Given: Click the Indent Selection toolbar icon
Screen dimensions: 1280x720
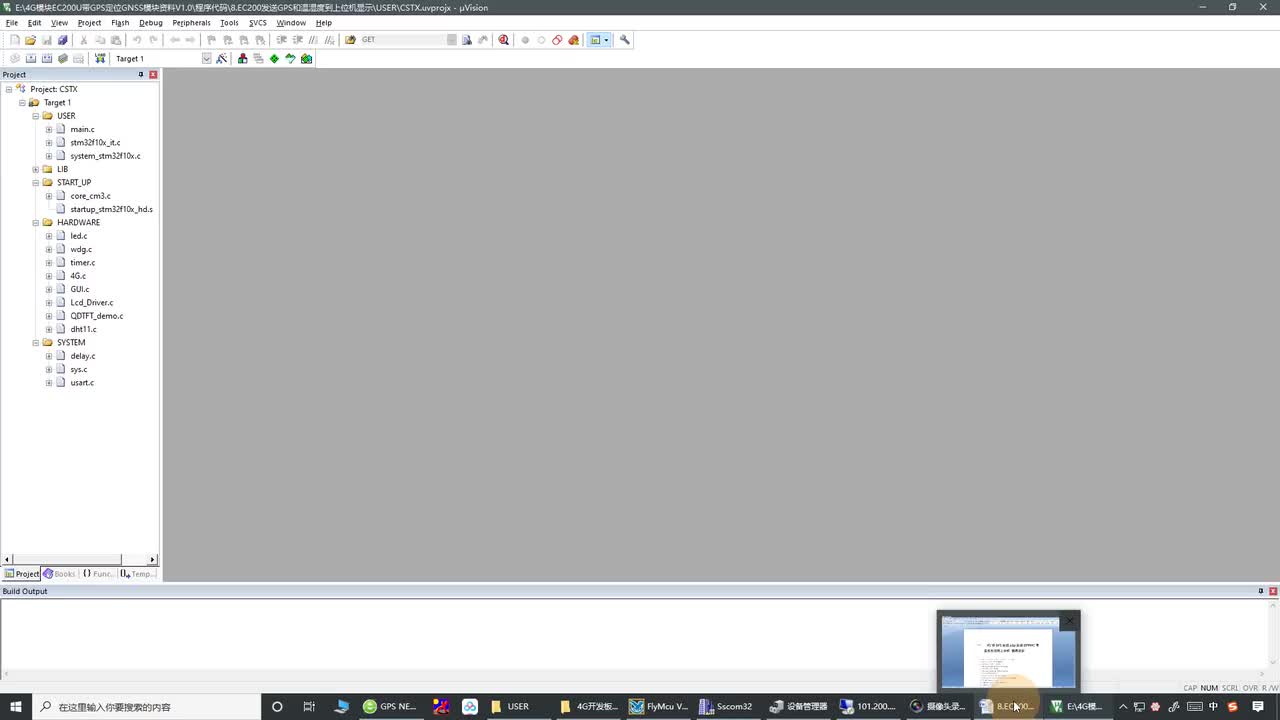Looking at the screenshot, I should pos(282,40).
